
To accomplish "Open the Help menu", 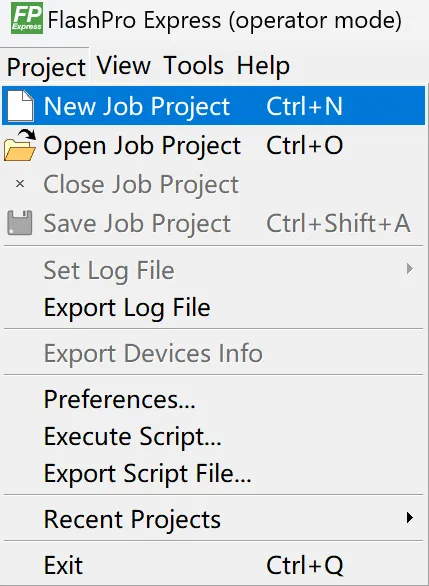I will (x=263, y=65).
